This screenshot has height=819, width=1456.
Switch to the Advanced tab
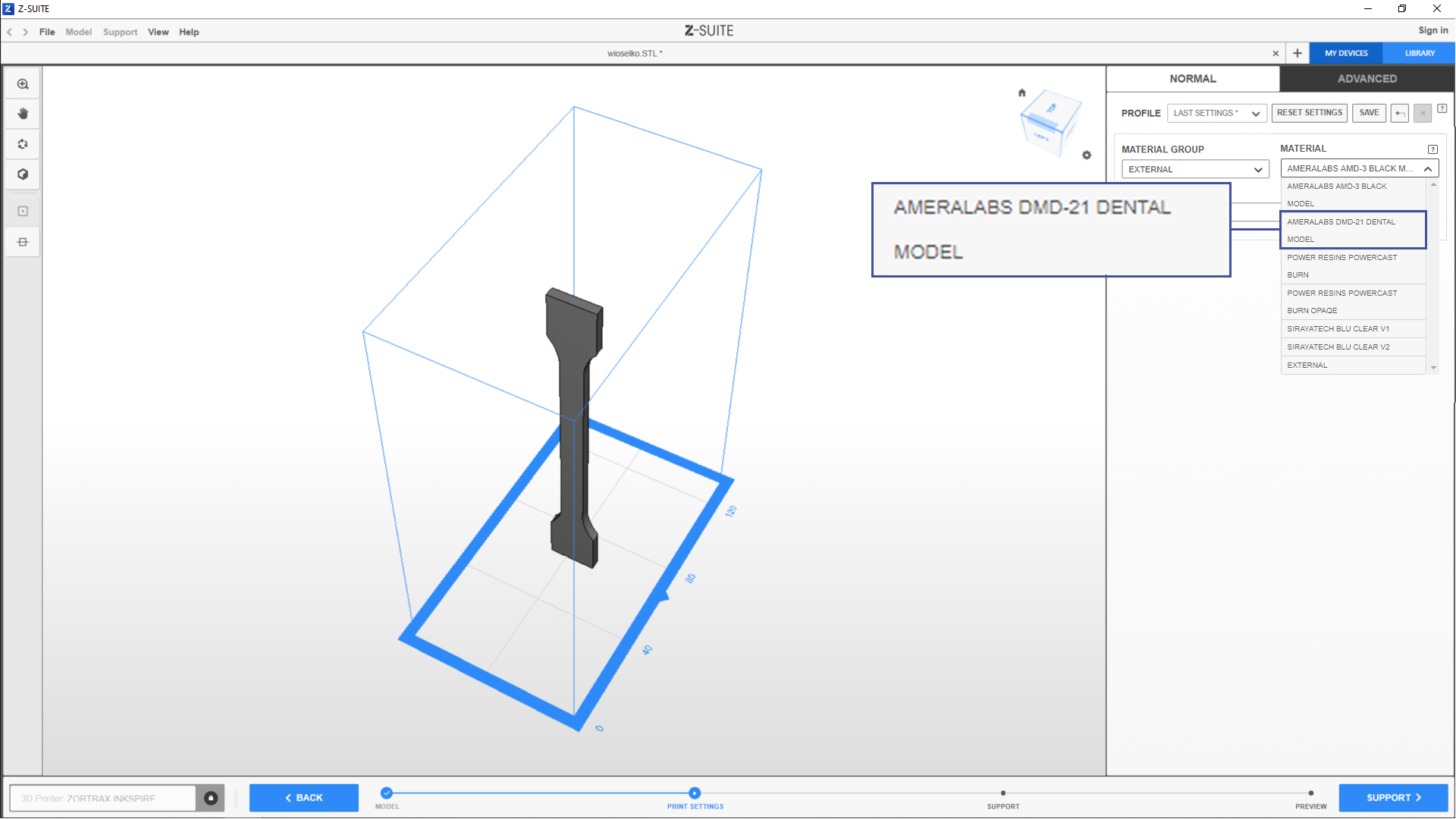click(1367, 79)
